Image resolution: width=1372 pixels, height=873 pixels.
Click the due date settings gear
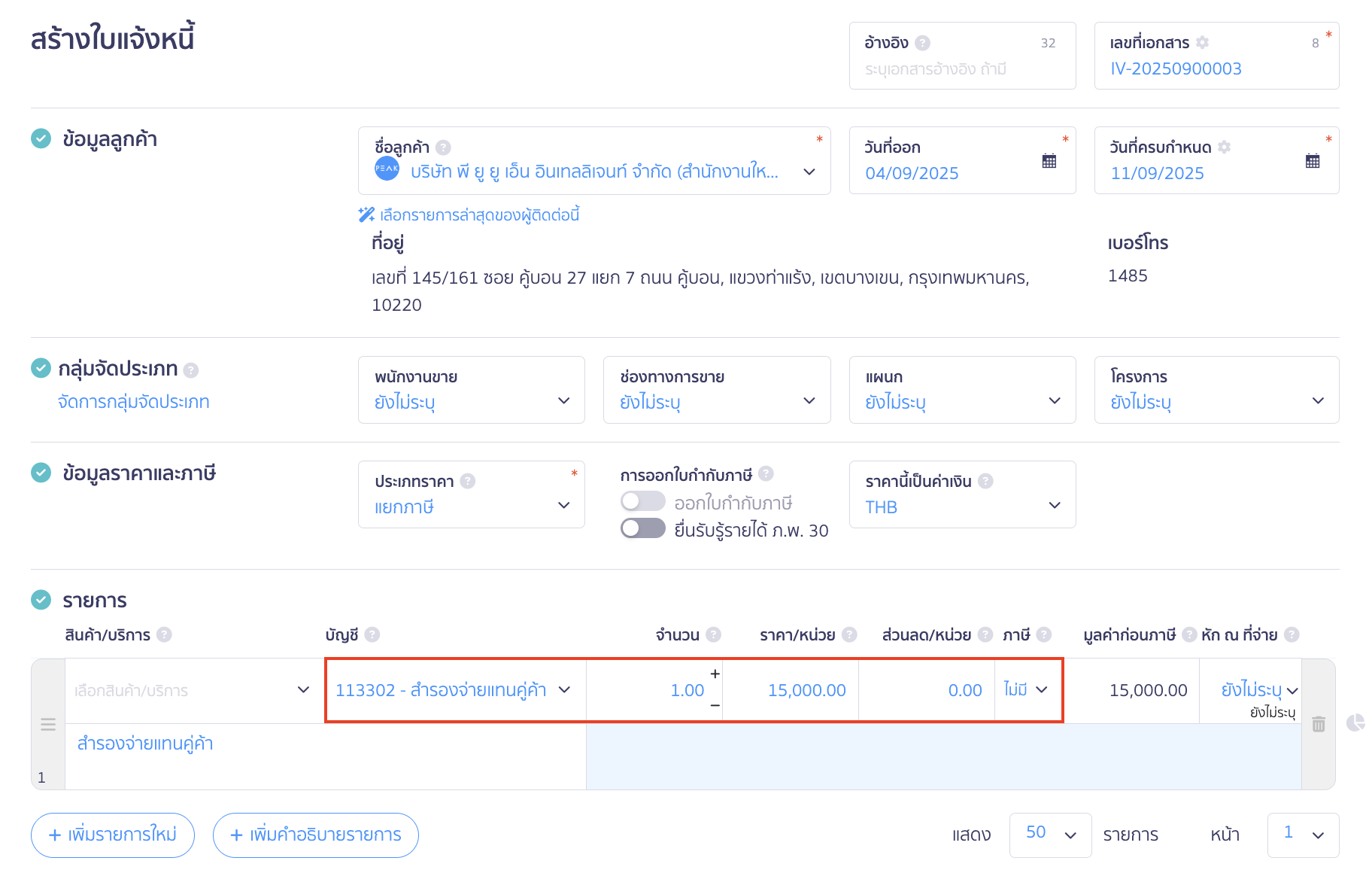1224,148
